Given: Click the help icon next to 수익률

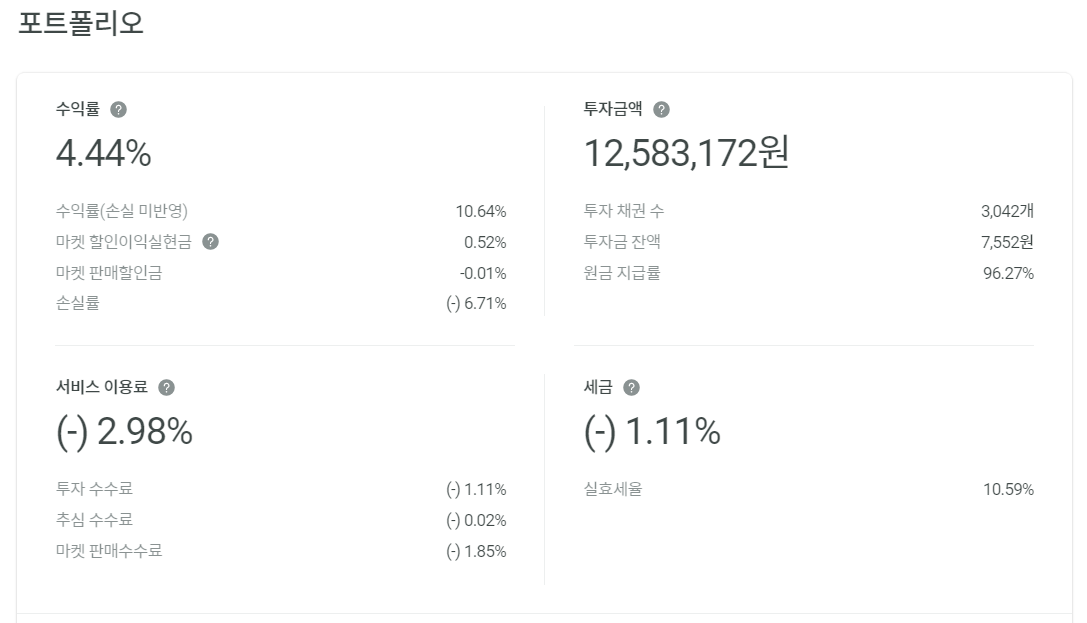Looking at the screenshot, I should 119,109.
